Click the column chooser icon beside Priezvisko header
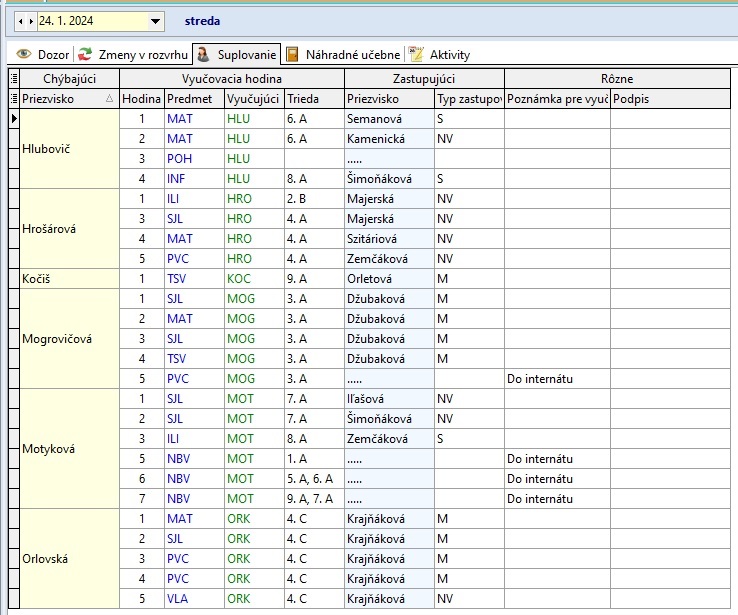 tap(13, 99)
